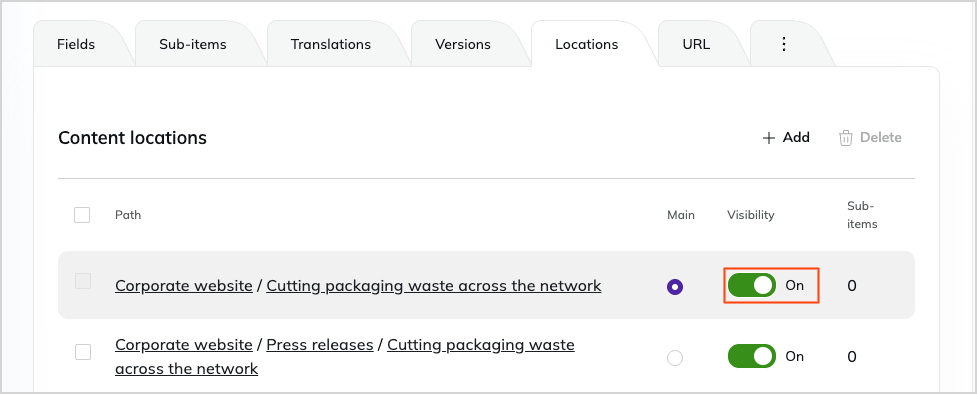Viewport: 977px width, 394px height.
Task: Go to the Translations tab
Action: coord(330,44)
